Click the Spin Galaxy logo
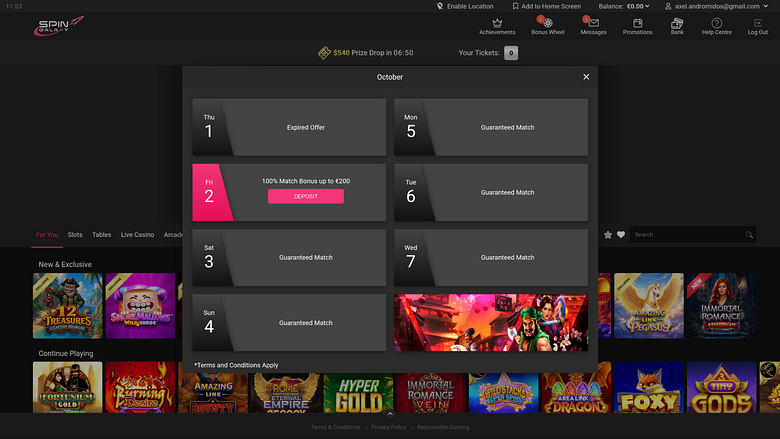The image size is (780, 439). [x=59, y=26]
